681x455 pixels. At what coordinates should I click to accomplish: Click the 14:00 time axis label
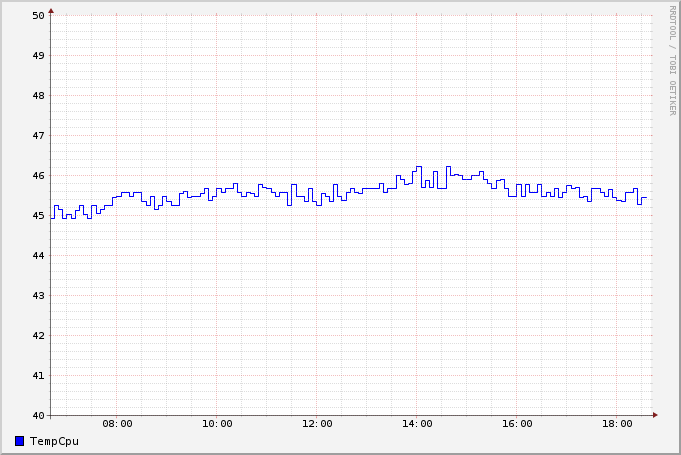pos(417,424)
